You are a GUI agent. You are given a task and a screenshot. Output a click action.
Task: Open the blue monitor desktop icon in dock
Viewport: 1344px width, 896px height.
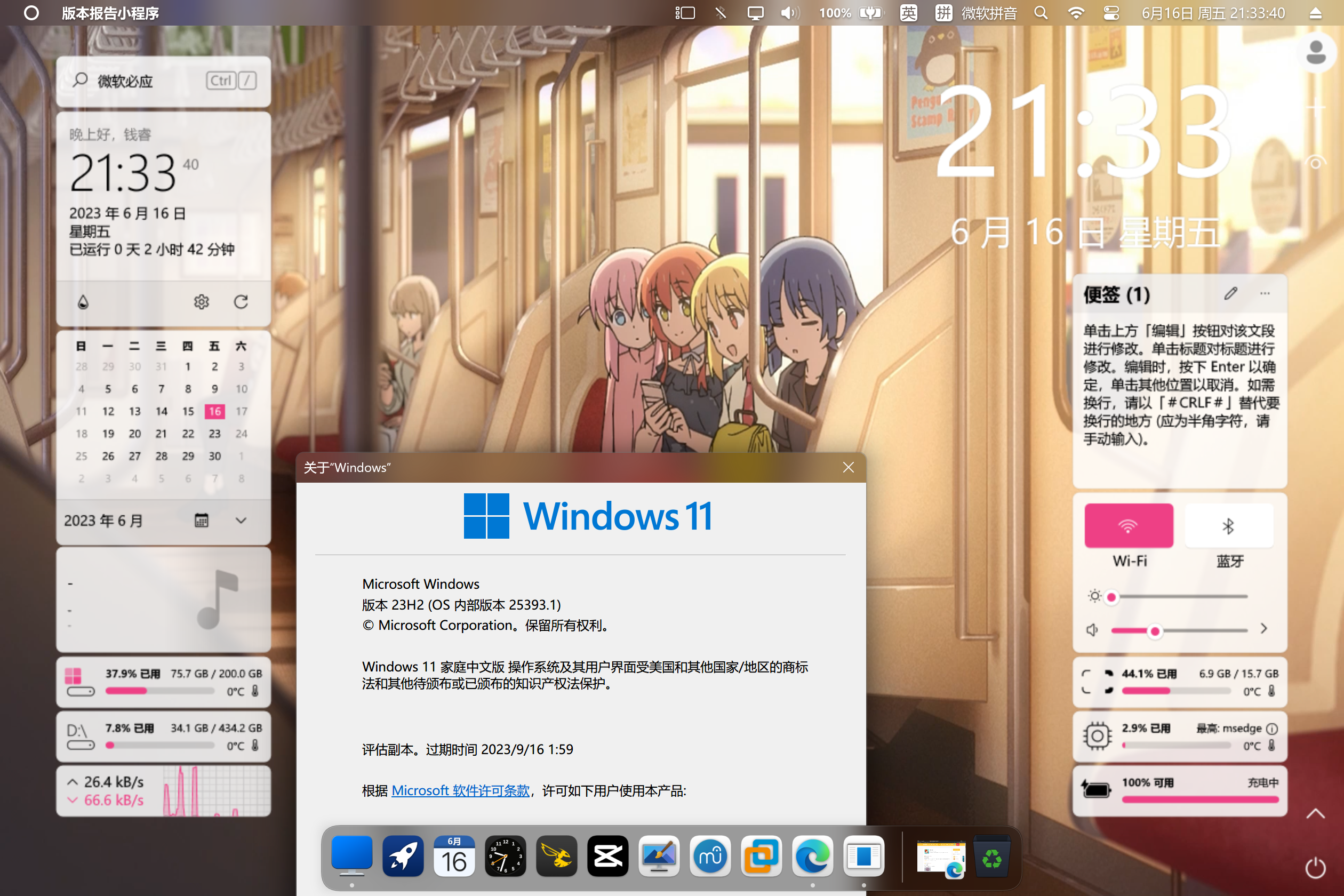(351, 856)
